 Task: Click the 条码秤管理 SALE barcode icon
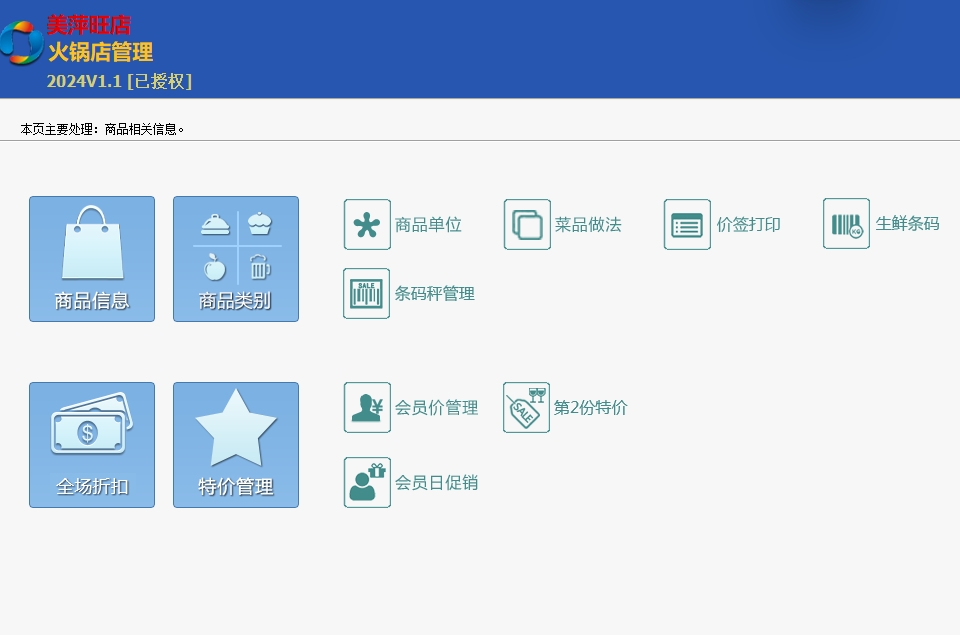coord(367,293)
